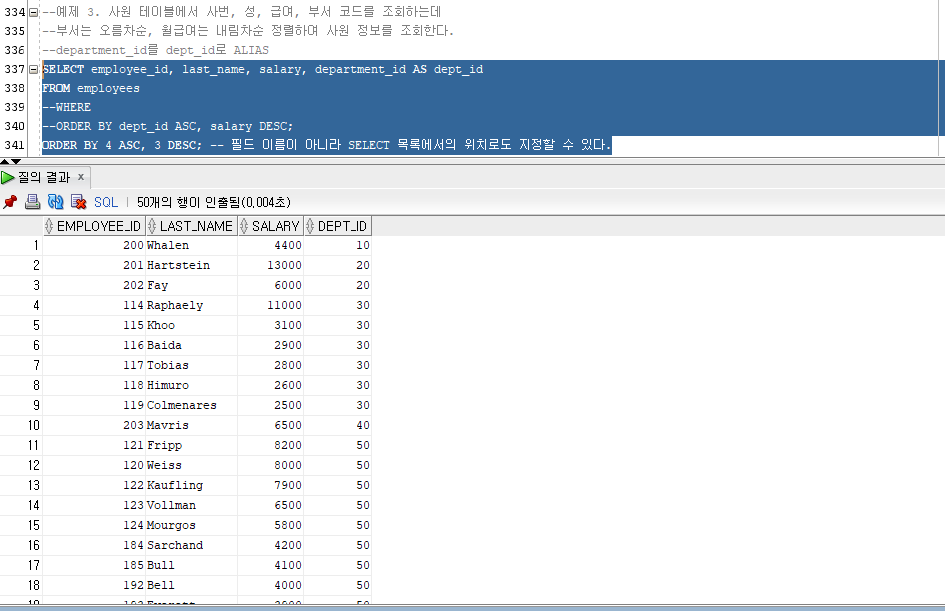Viewport: 945px width, 611px height.
Task: Click the 'Hartstein' last name cell
Action: pyautogui.click(x=192, y=265)
